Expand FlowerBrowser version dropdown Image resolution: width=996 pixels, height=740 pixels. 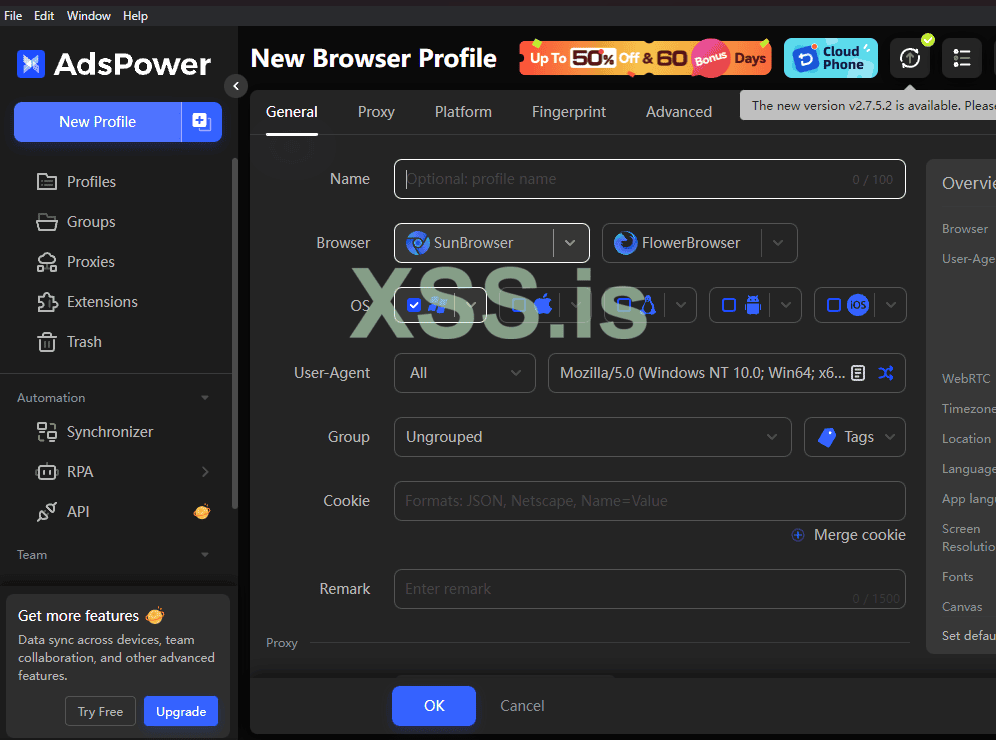pyautogui.click(x=778, y=243)
